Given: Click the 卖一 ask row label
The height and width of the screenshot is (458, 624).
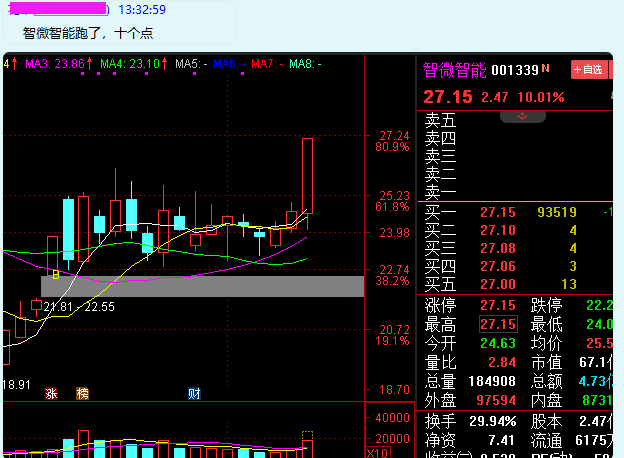Looking at the screenshot, I should [x=440, y=193].
